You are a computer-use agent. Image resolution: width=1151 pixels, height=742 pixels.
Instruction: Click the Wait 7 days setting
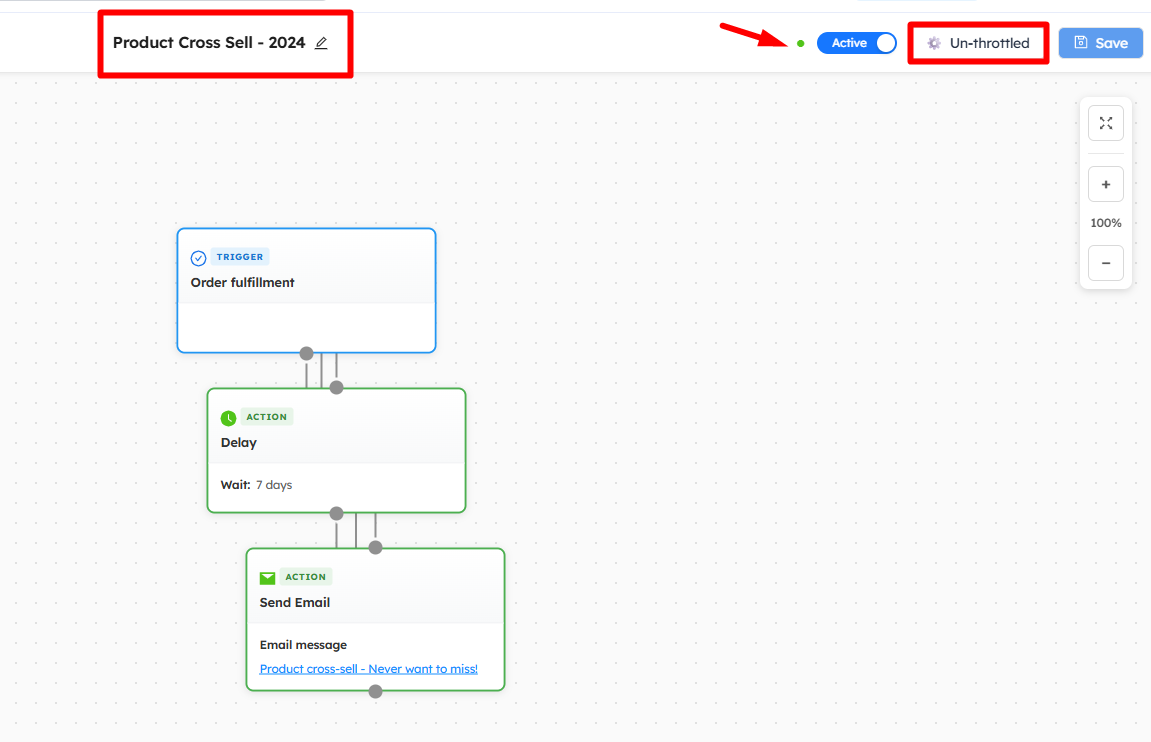(257, 485)
